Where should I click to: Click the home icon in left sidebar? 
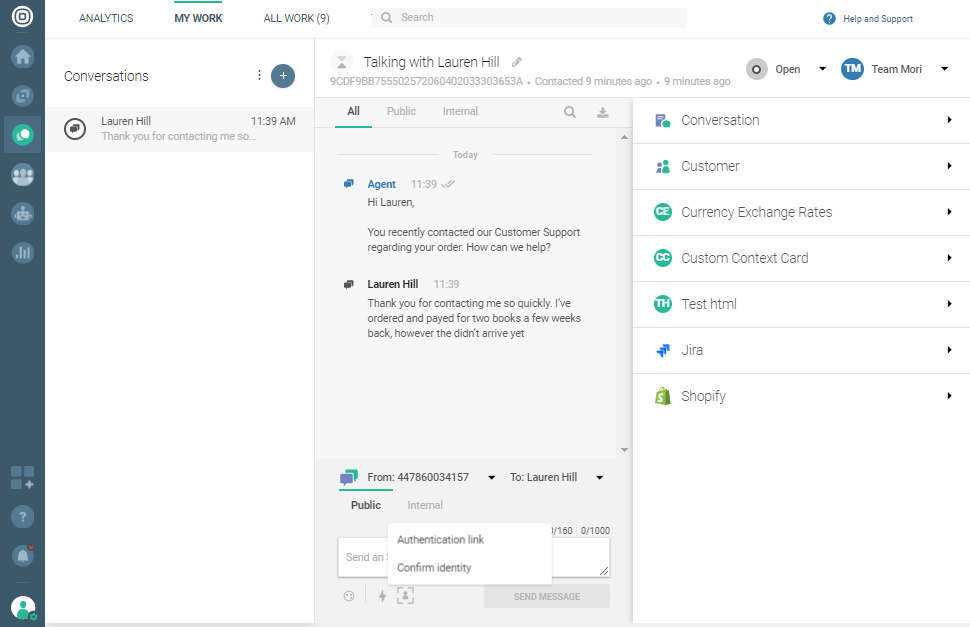click(22, 56)
